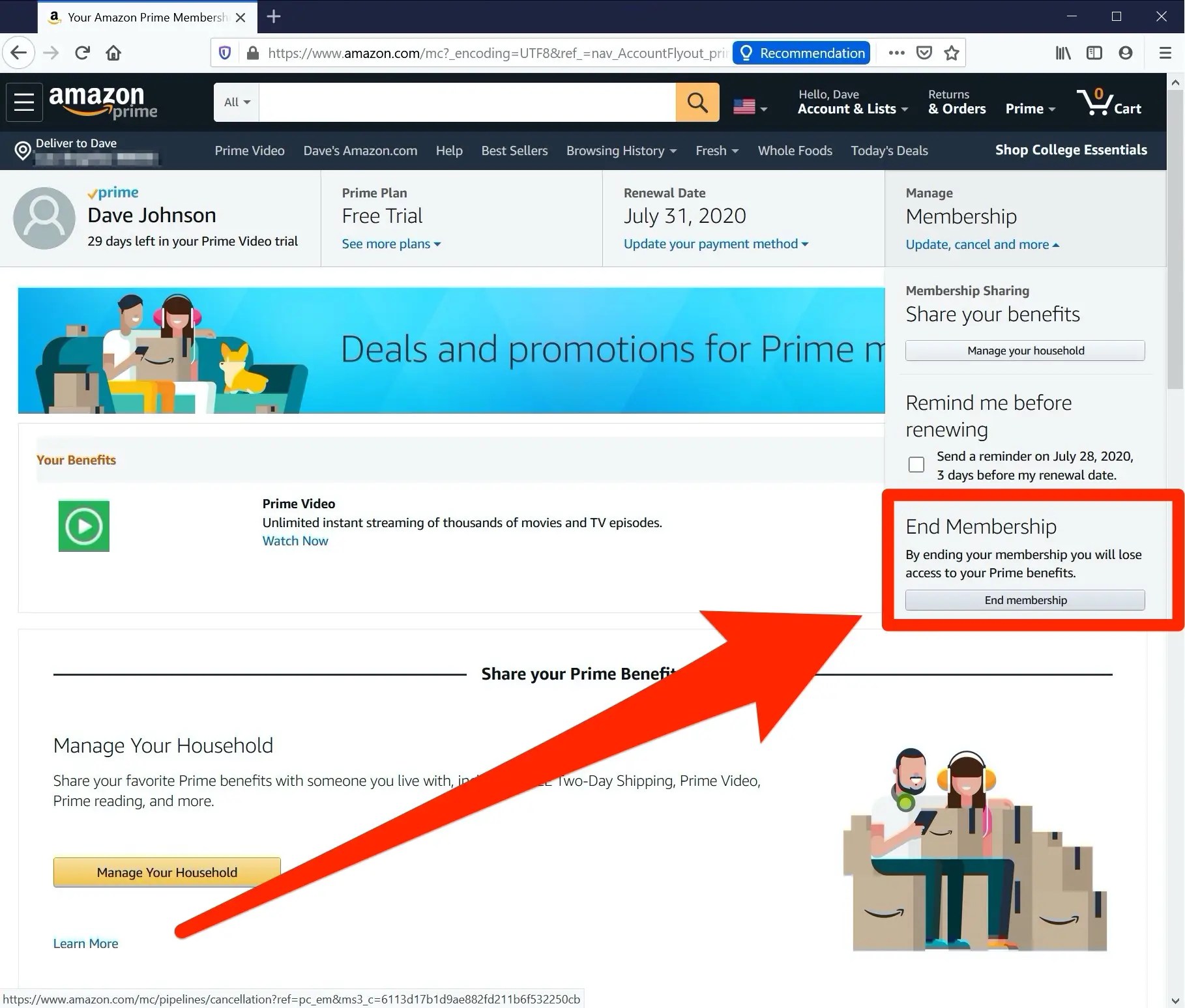
Task: Enable the renewal reminder checkbox
Action: [x=916, y=465]
